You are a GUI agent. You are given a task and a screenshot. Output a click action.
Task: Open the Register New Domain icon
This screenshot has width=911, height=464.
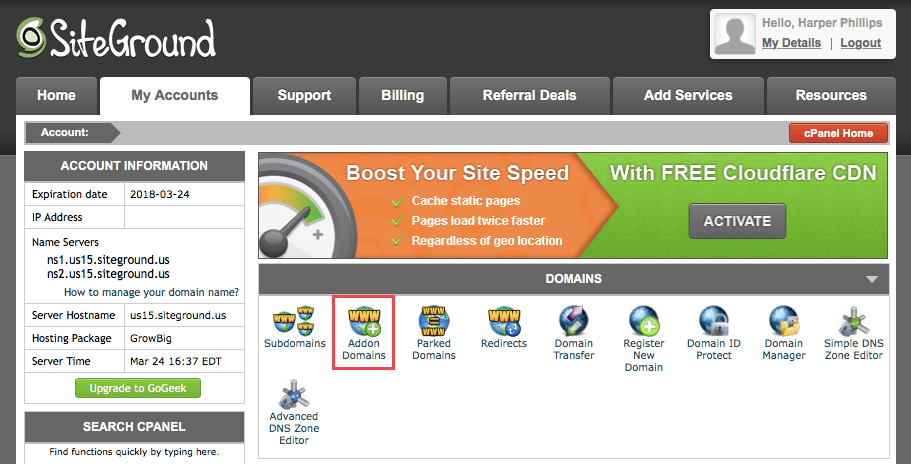(644, 321)
